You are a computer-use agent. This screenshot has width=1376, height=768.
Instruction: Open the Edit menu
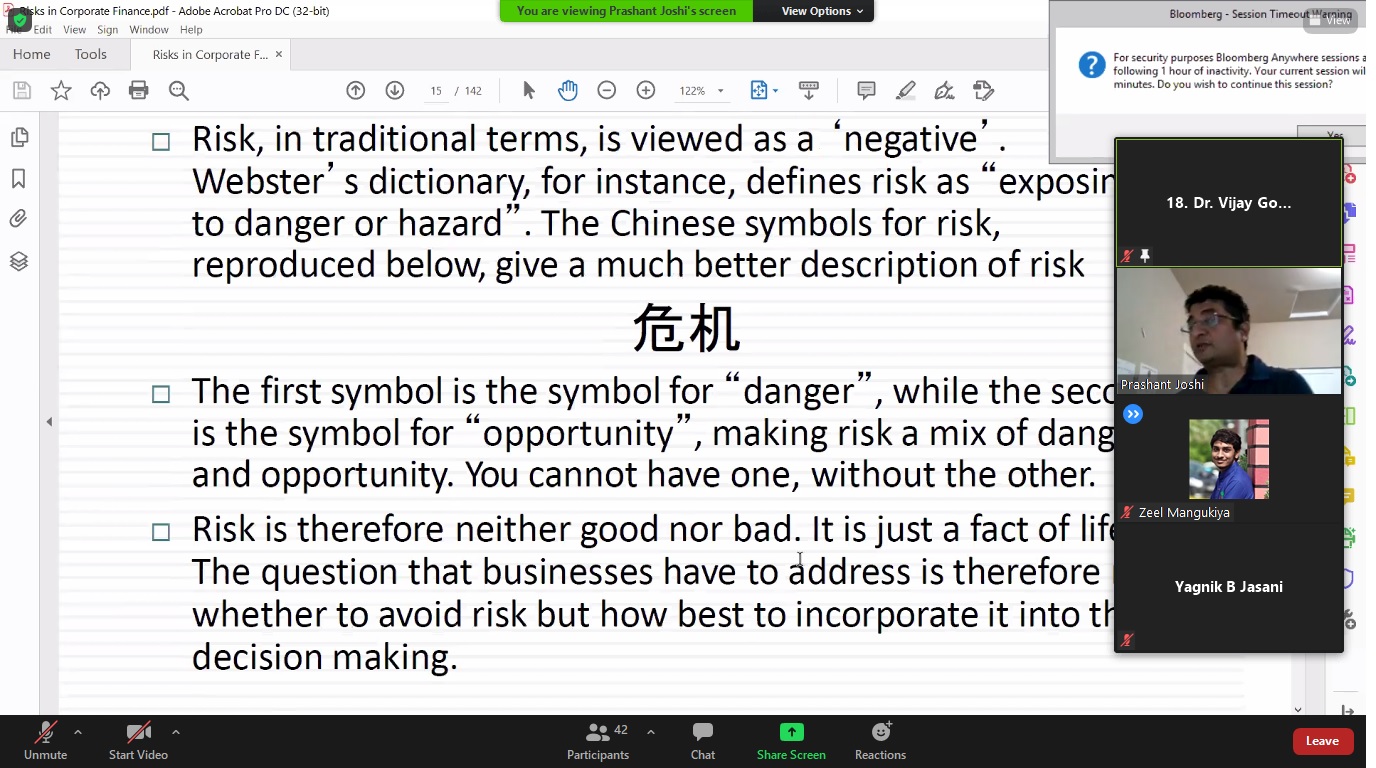pos(42,30)
